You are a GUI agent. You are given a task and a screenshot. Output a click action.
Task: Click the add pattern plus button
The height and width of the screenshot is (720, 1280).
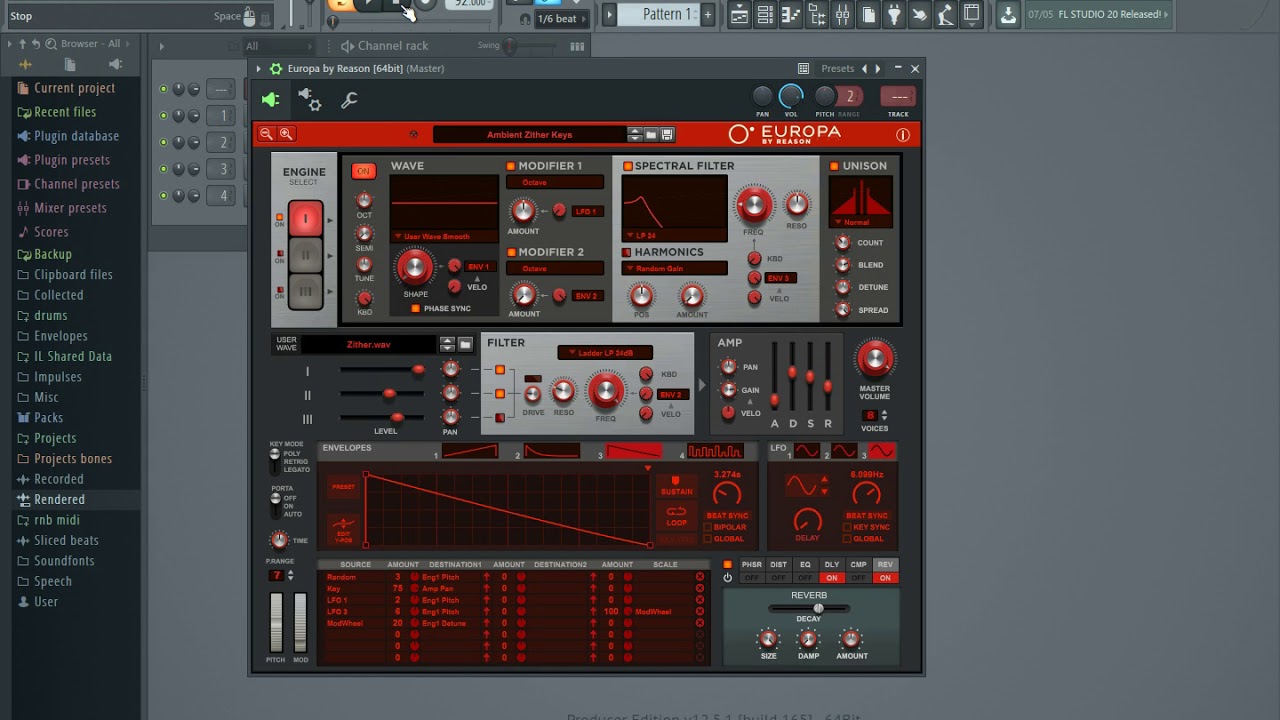[x=708, y=14]
